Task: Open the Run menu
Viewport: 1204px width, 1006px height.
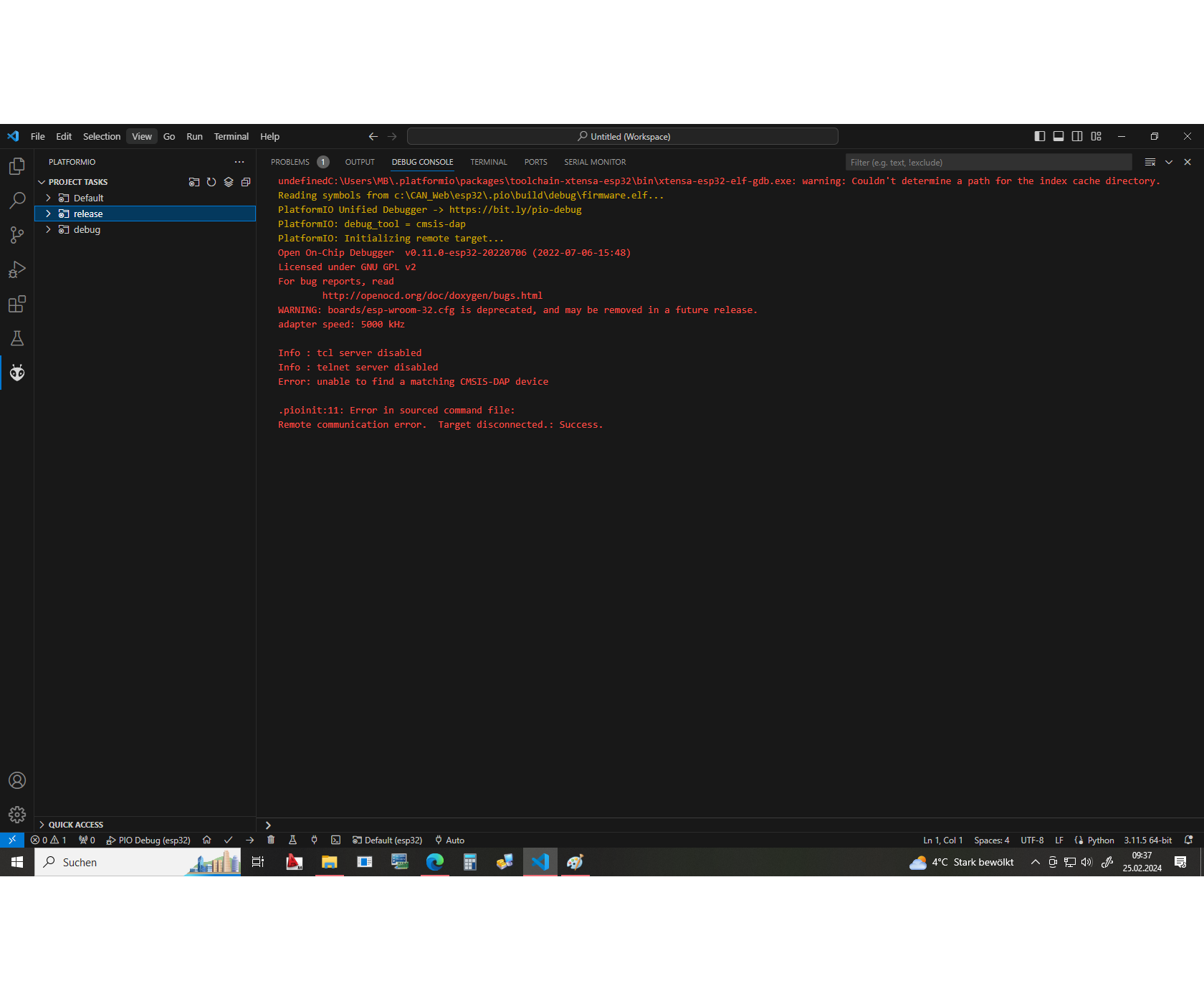Action: 194,136
